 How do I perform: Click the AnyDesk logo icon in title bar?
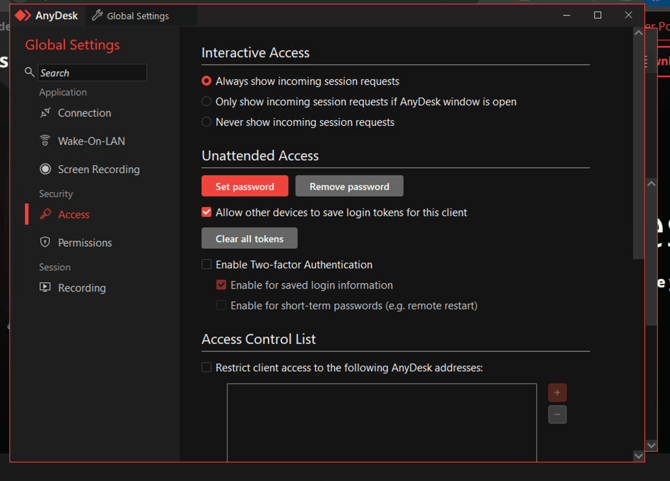(22, 16)
